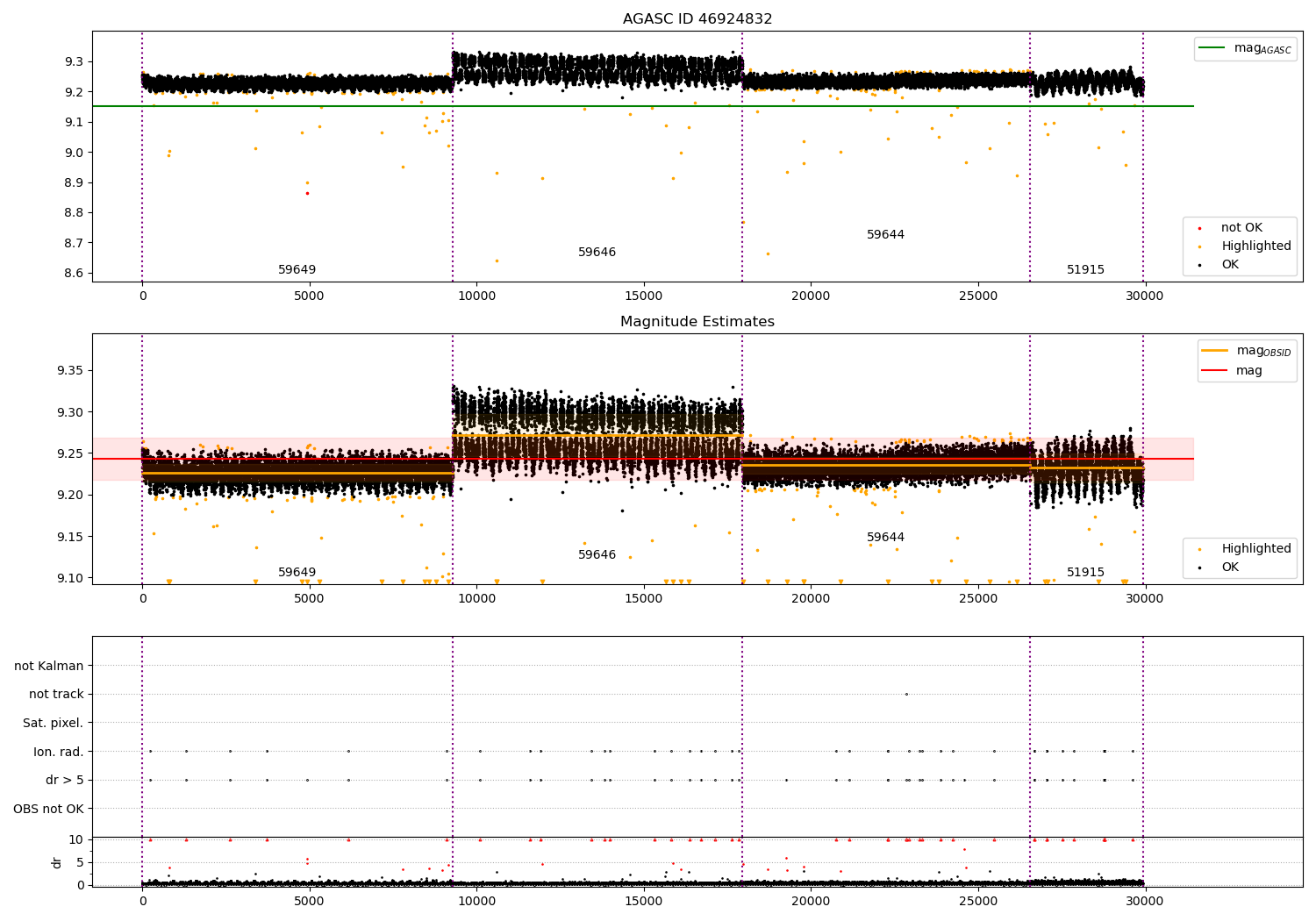Click label 51915 in Magnitude Estimates plot
This screenshot has width=1316, height=921.
1085,573
